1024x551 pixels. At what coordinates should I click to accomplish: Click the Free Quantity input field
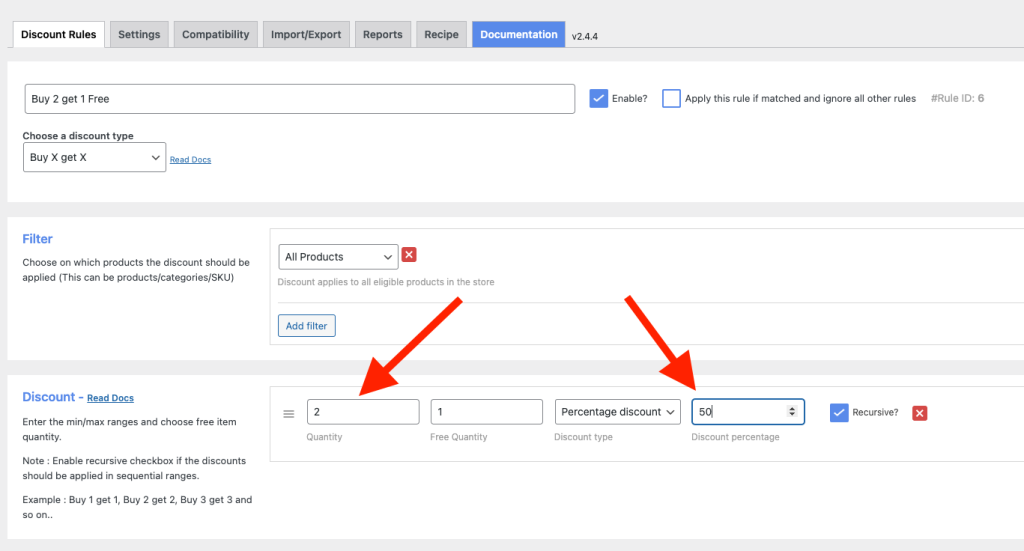[486, 412]
